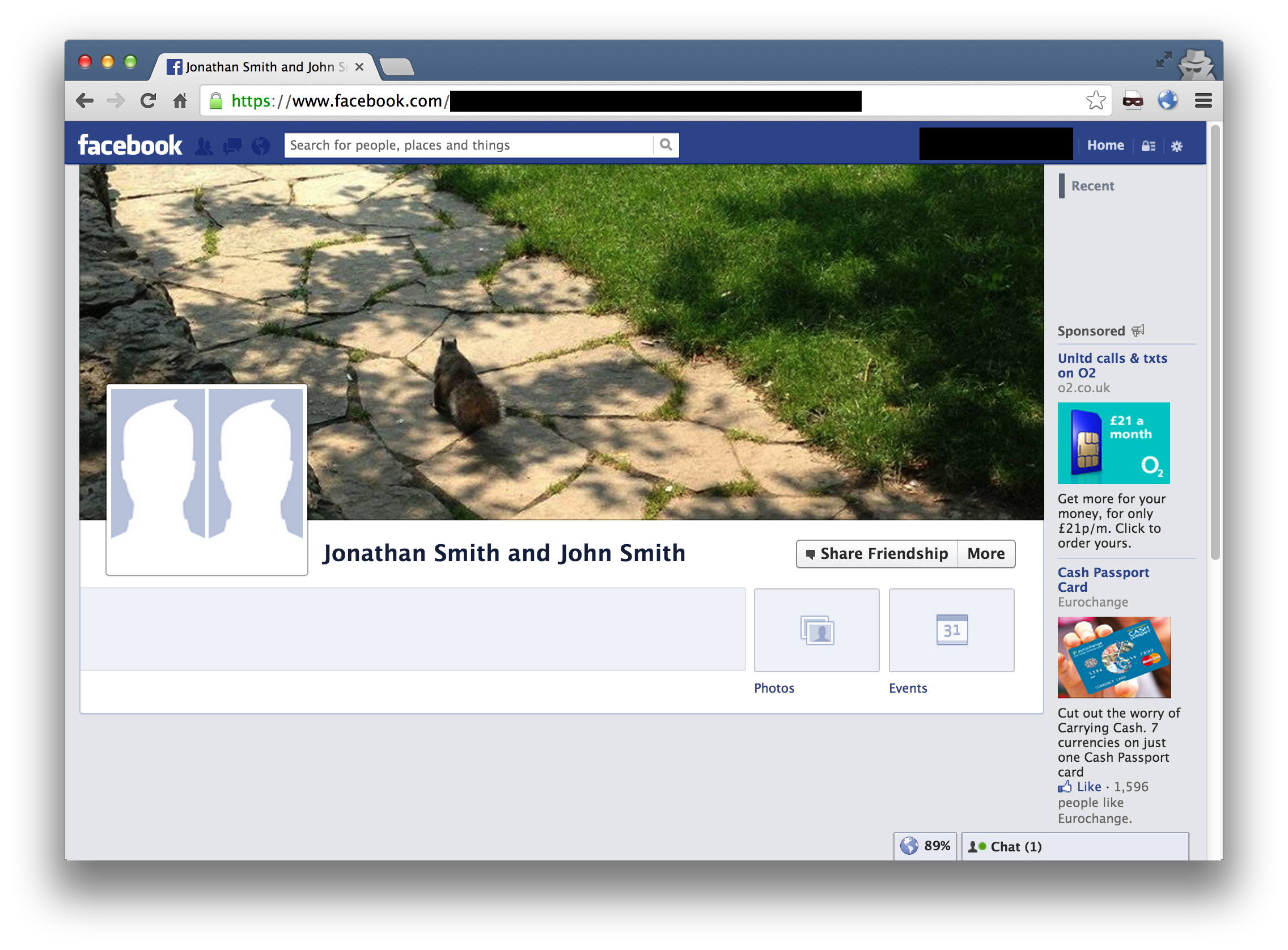Image resolution: width=1288 pixels, height=950 pixels.
Task: Open Facebook friend requests icon
Action: pos(204,146)
